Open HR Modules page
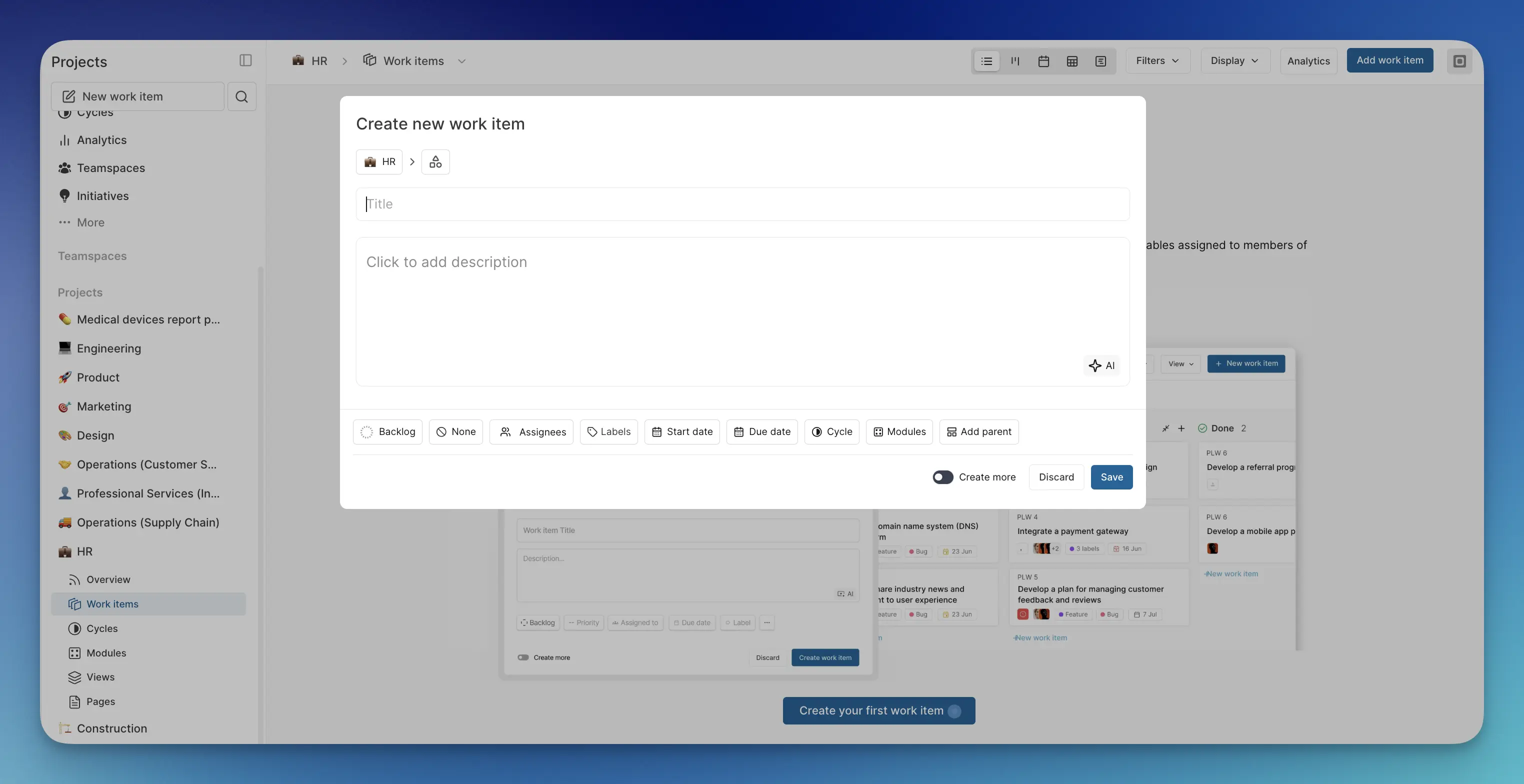Screen dimensions: 1524x784 coord(106,653)
